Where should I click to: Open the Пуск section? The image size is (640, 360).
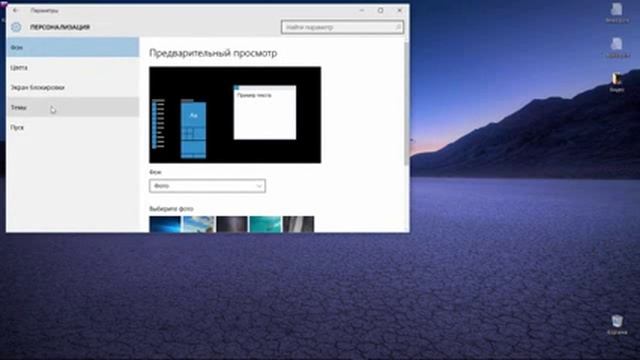tap(73, 127)
